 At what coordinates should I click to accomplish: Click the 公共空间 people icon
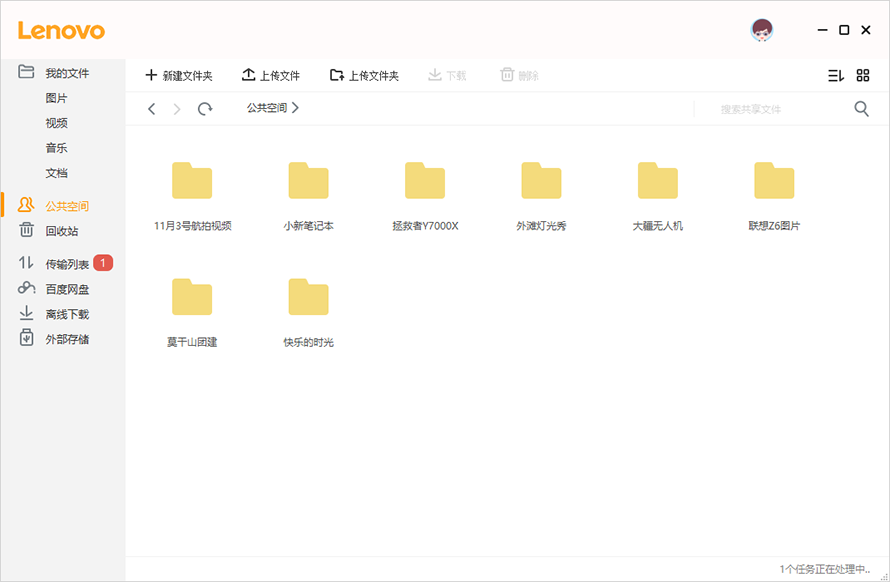click(26, 204)
